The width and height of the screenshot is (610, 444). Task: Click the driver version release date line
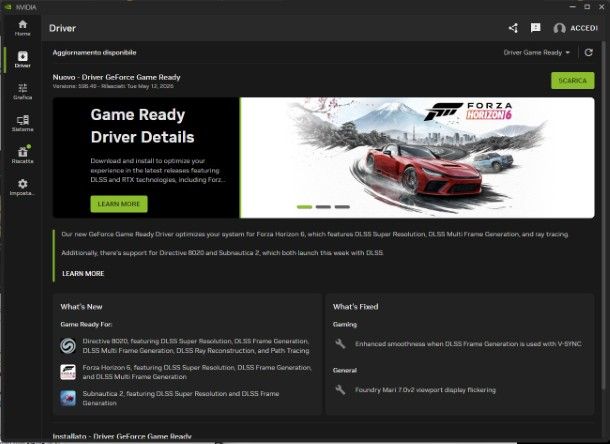pos(113,86)
